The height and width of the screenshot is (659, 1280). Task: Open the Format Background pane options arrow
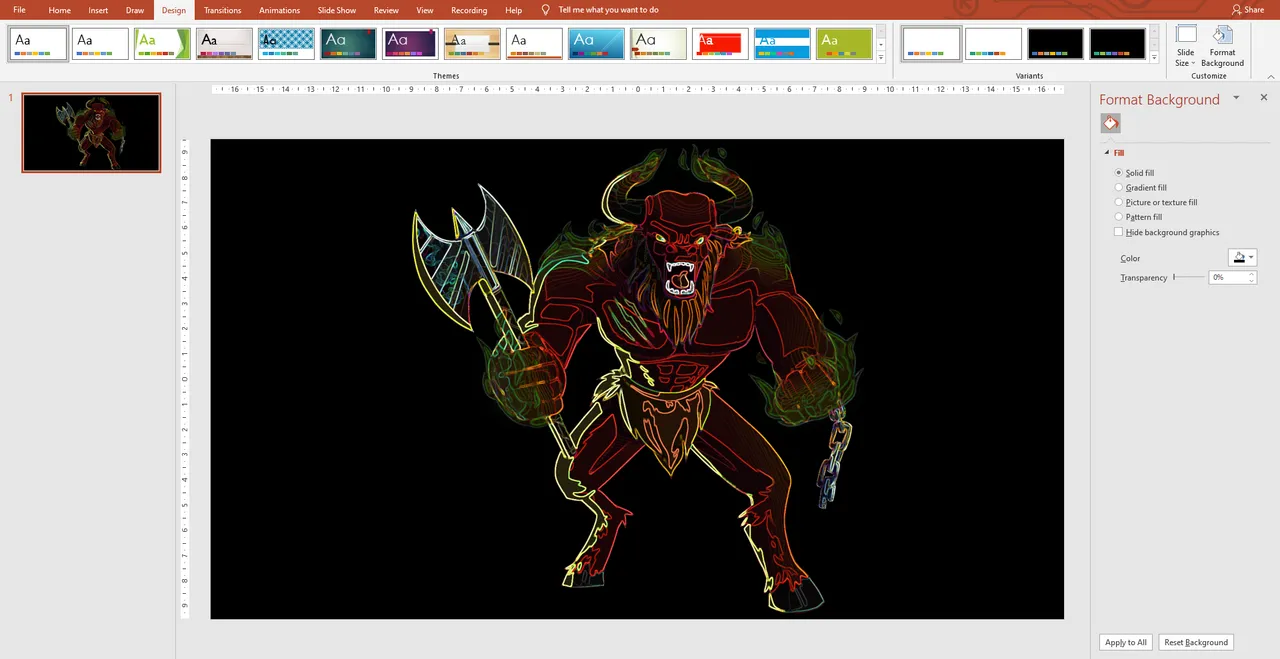1236,97
